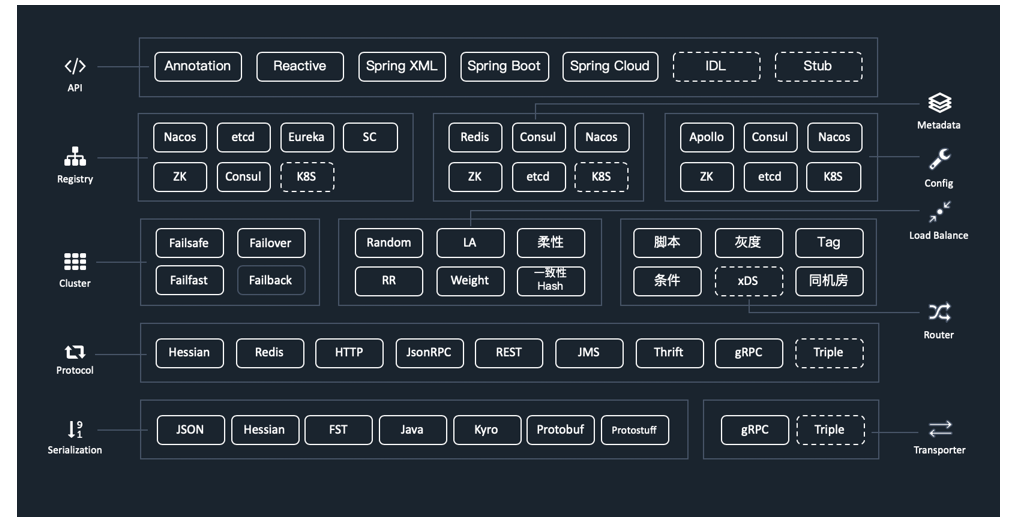Select the Failback cluster box
The height and width of the screenshot is (524, 1013).
[271, 280]
